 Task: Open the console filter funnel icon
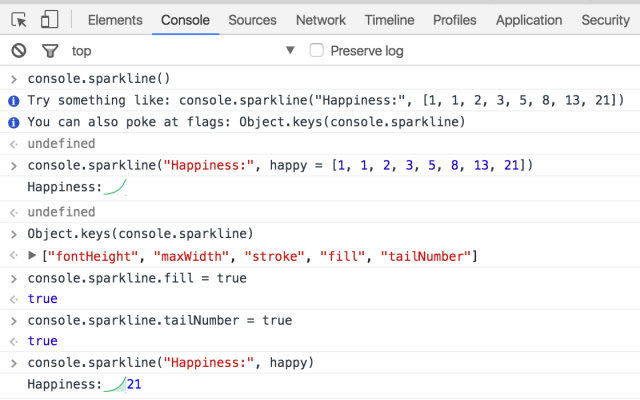pyautogui.click(x=50, y=51)
